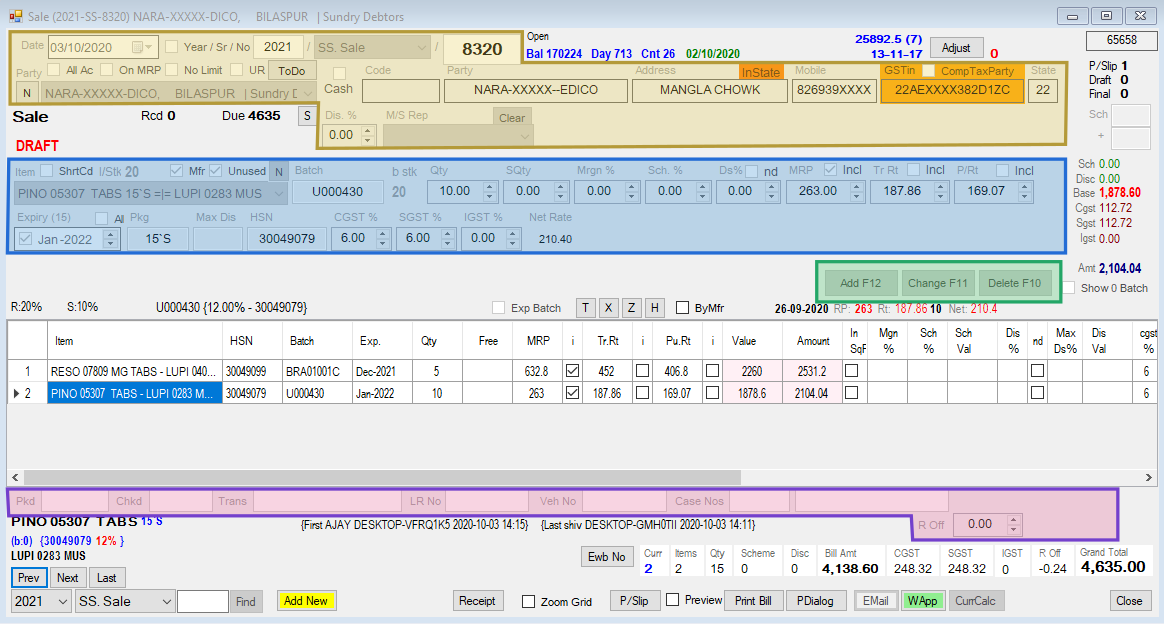Select the RESO 07809 MG TABS row
The height and width of the screenshot is (624, 1164).
tap(134, 371)
